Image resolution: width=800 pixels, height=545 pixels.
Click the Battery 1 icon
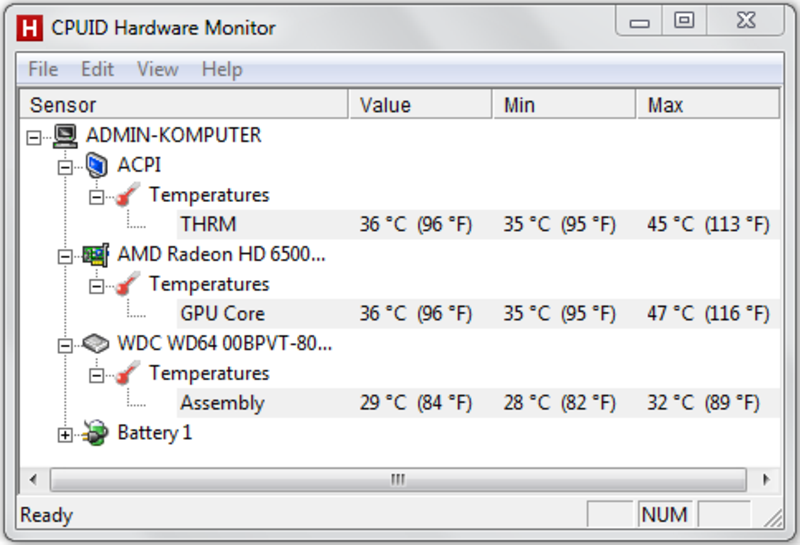click(96, 433)
